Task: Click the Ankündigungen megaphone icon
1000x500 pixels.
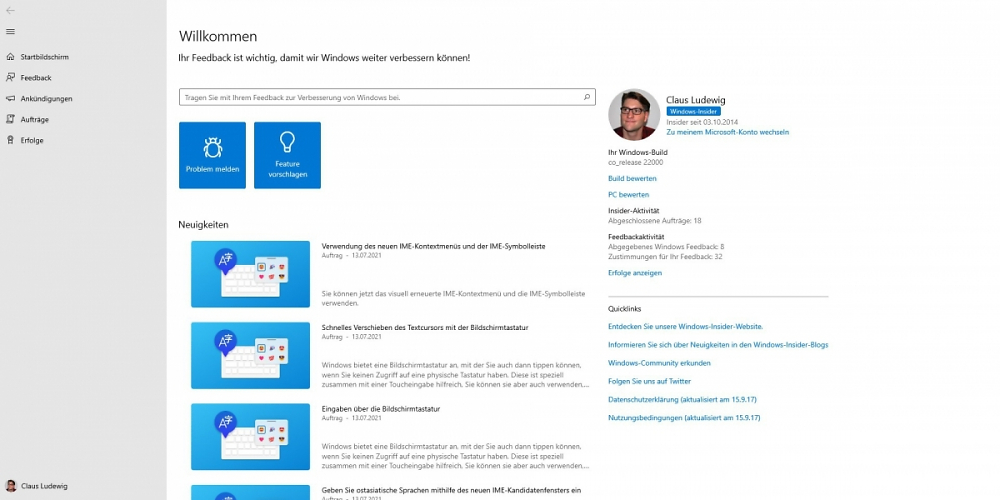Action: point(10,98)
